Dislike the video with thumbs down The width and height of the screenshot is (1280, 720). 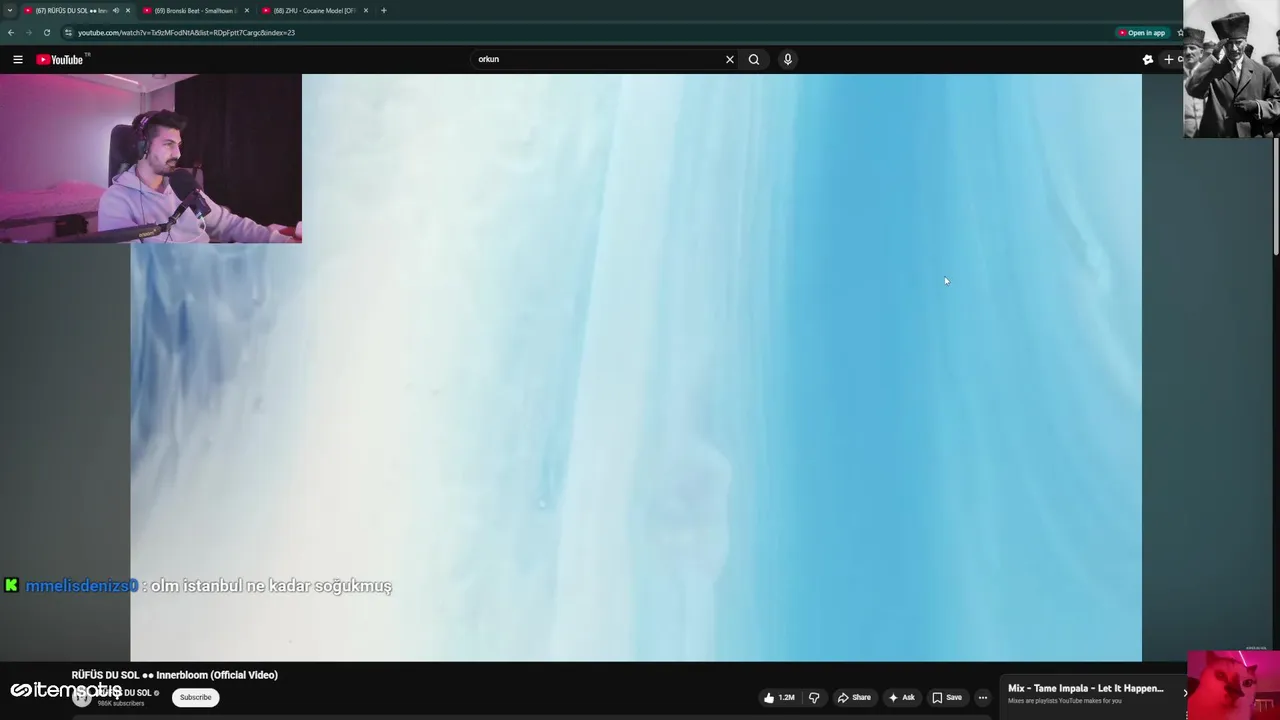click(814, 698)
